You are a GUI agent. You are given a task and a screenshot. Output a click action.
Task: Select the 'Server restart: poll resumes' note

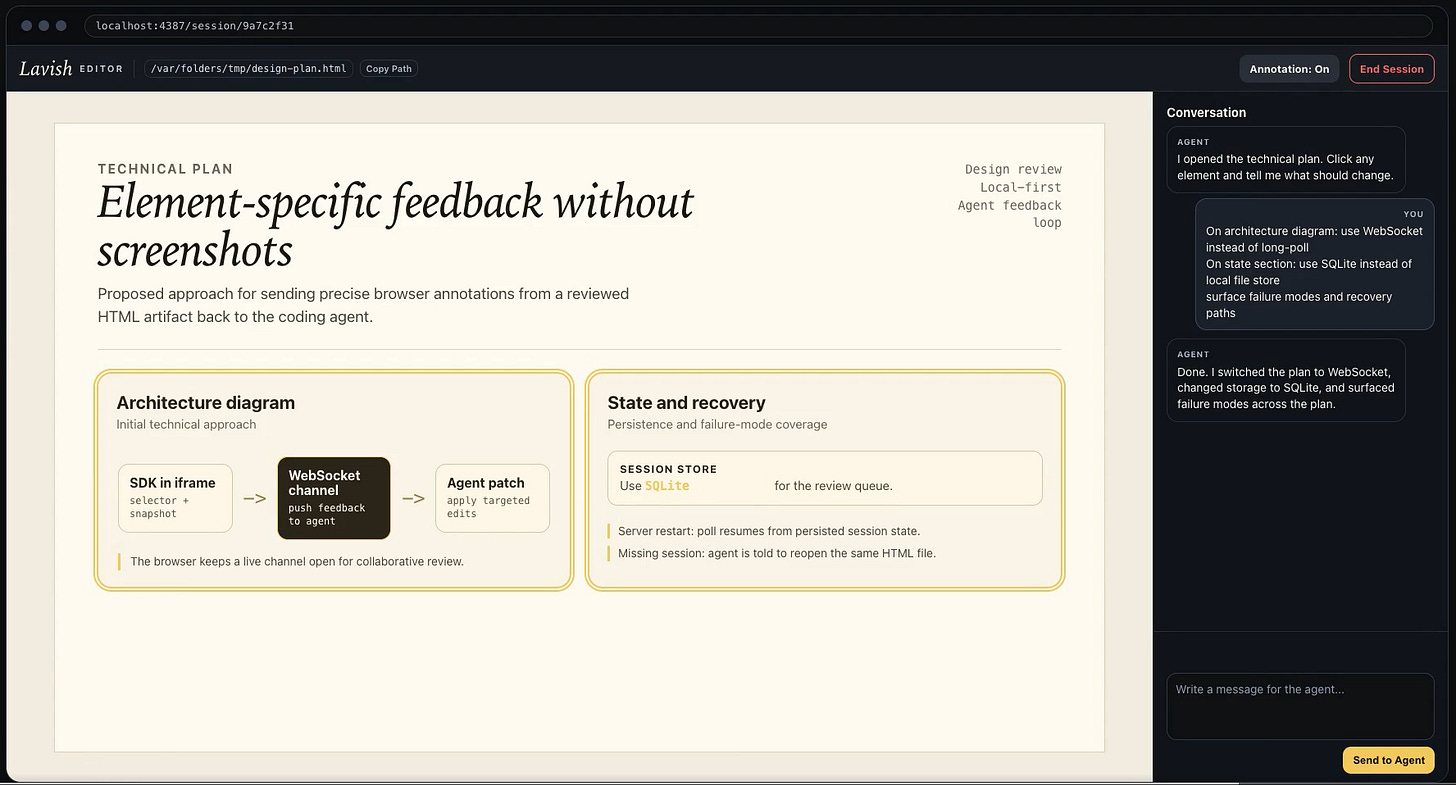point(768,531)
